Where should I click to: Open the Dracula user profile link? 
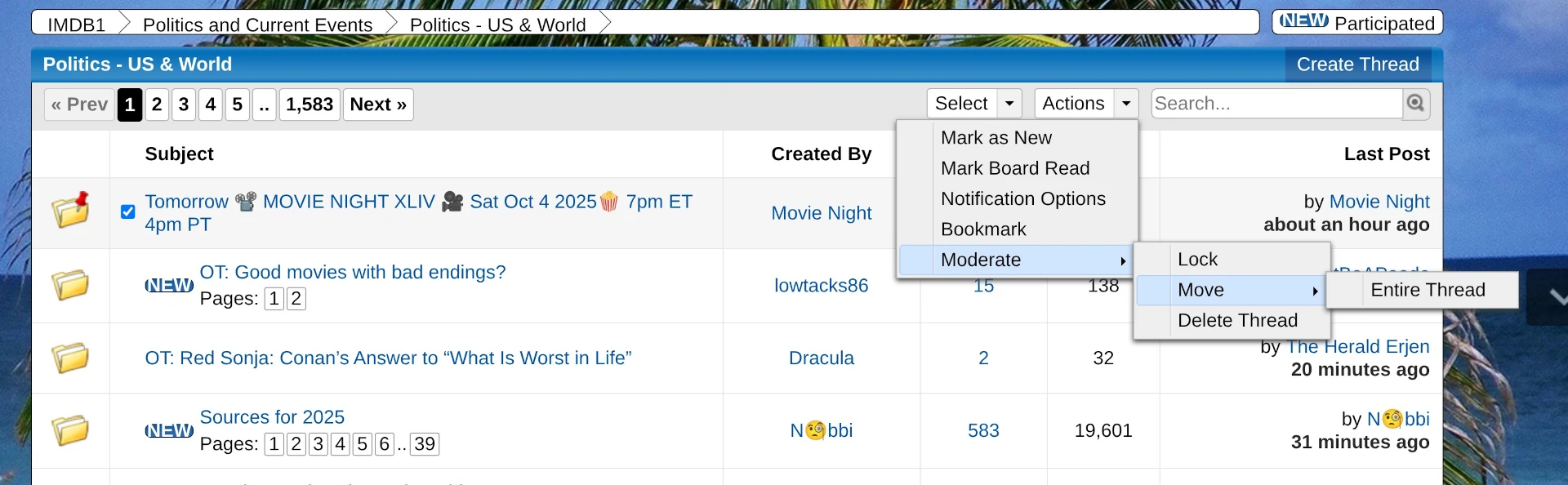tap(821, 358)
